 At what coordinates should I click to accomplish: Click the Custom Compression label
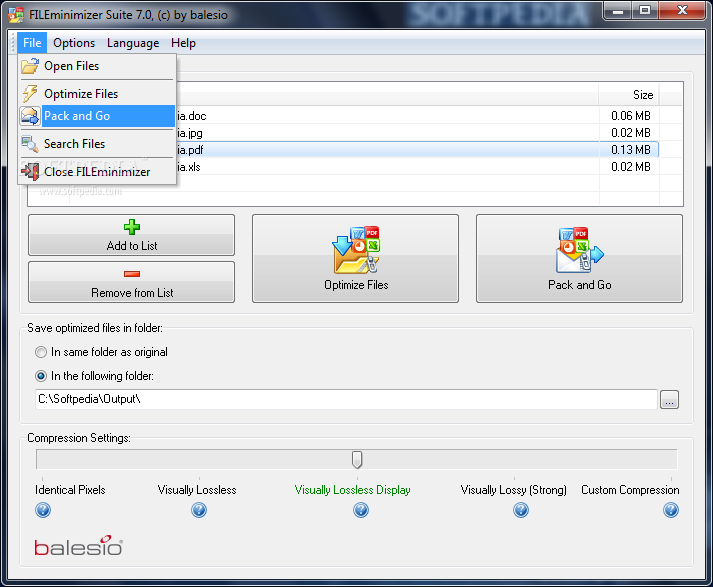click(x=630, y=490)
